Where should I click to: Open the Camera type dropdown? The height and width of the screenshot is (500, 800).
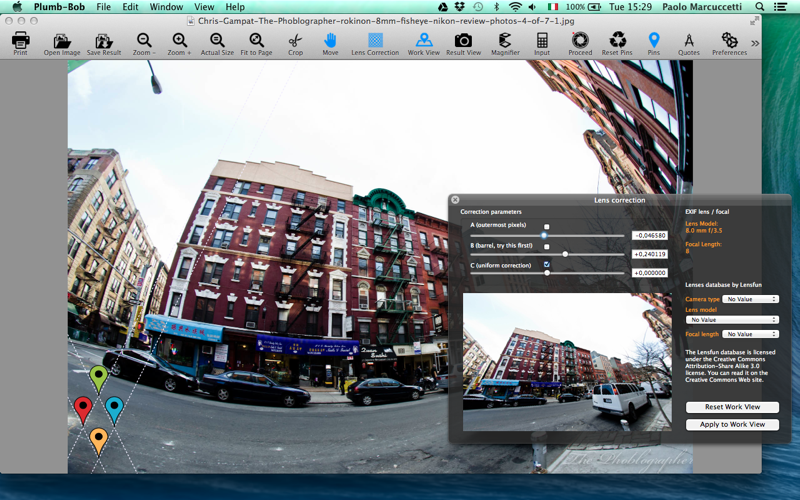[751, 299]
